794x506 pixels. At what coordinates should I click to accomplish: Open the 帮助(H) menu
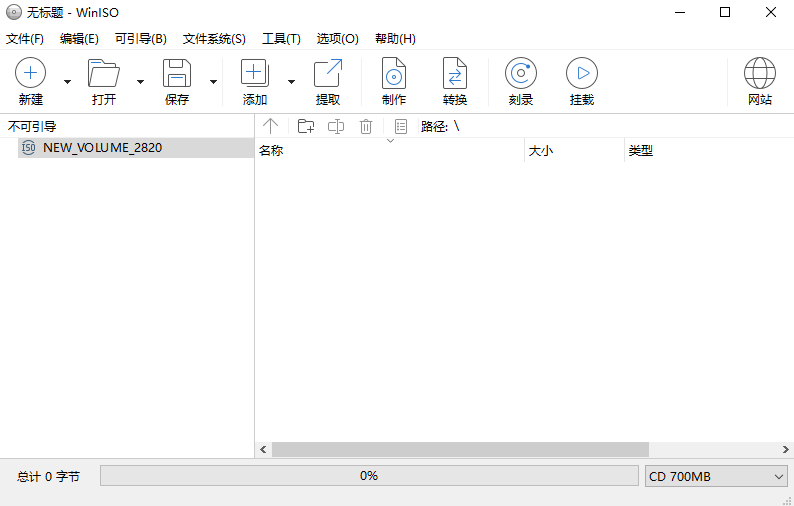click(x=395, y=39)
